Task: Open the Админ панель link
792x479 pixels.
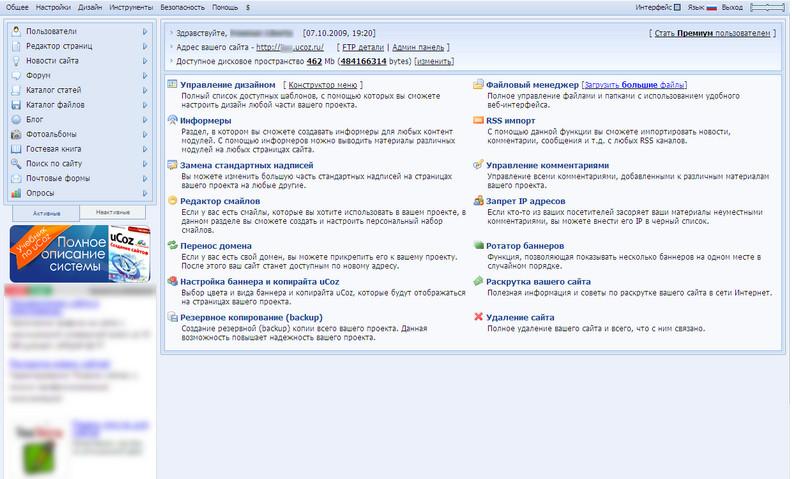Action: click(x=418, y=47)
